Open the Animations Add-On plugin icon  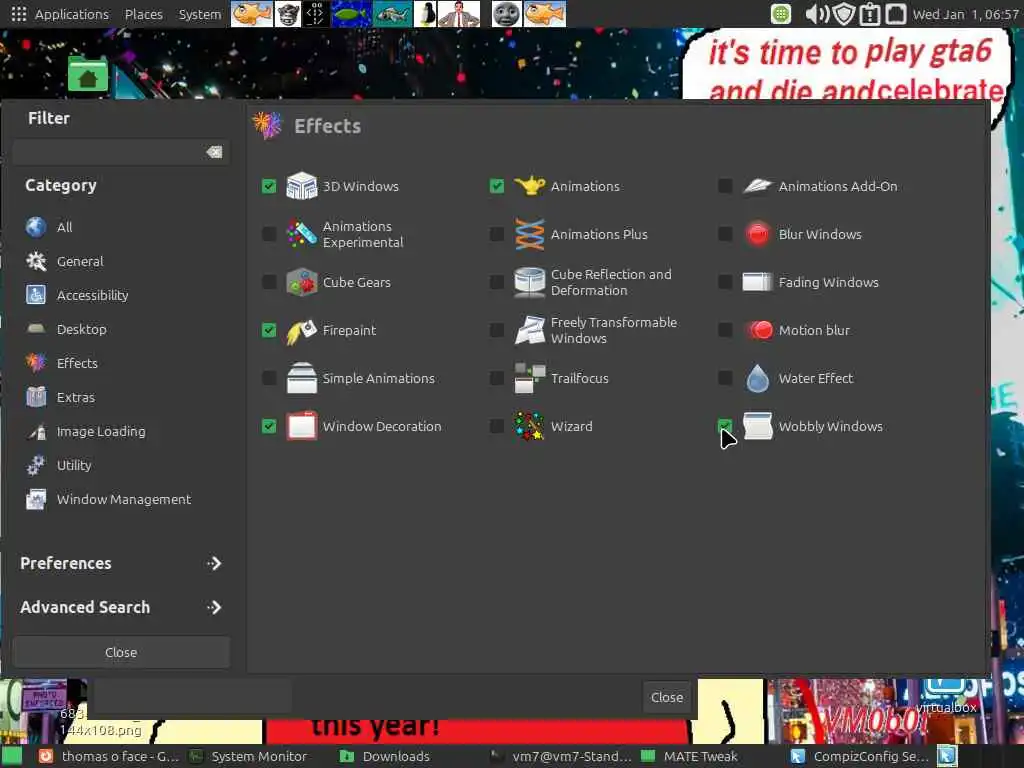[x=758, y=186]
